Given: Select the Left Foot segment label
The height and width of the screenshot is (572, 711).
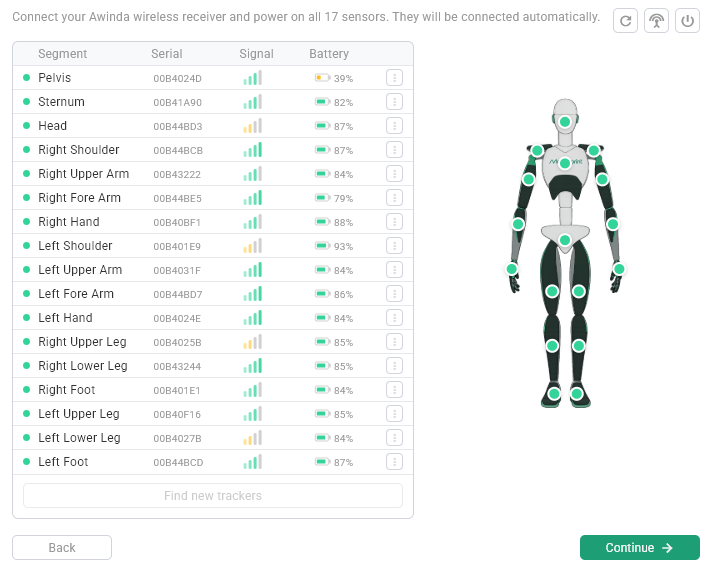Looking at the screenshot, I should tap(63, 462).
